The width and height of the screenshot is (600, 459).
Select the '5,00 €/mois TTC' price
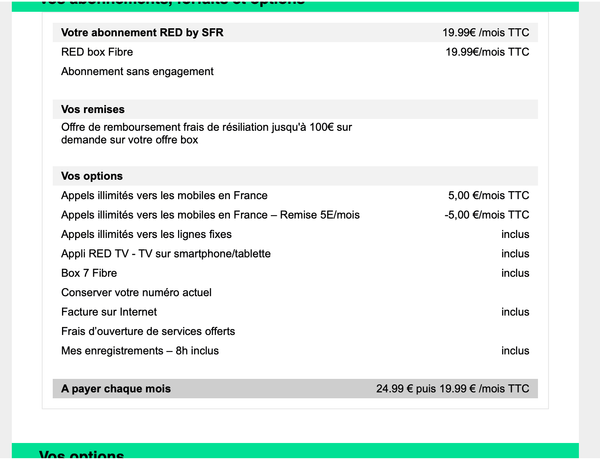point(489,195)
